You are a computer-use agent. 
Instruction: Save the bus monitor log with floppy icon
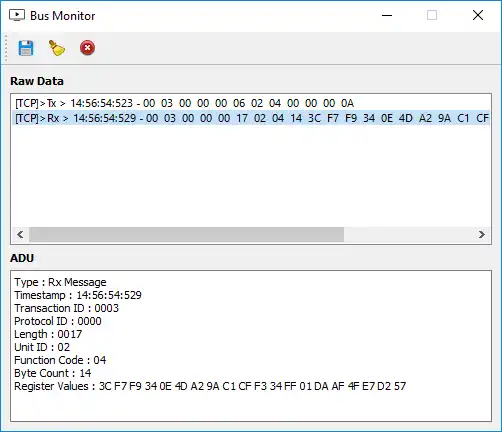coord(26,48)
